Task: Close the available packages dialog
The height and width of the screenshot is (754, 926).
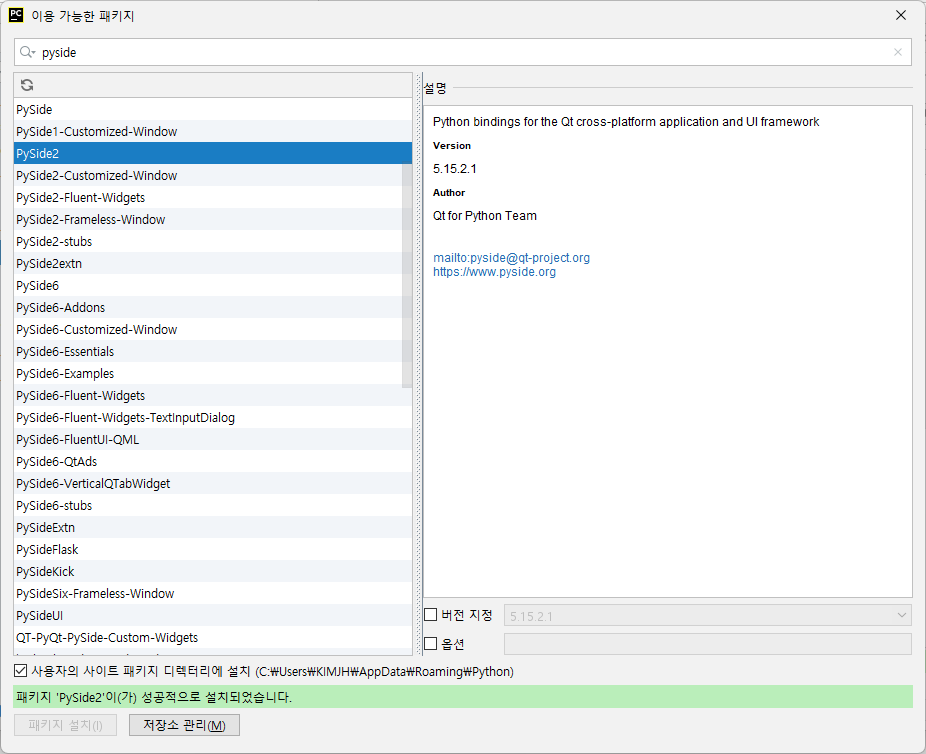Action: coord(901,15)
